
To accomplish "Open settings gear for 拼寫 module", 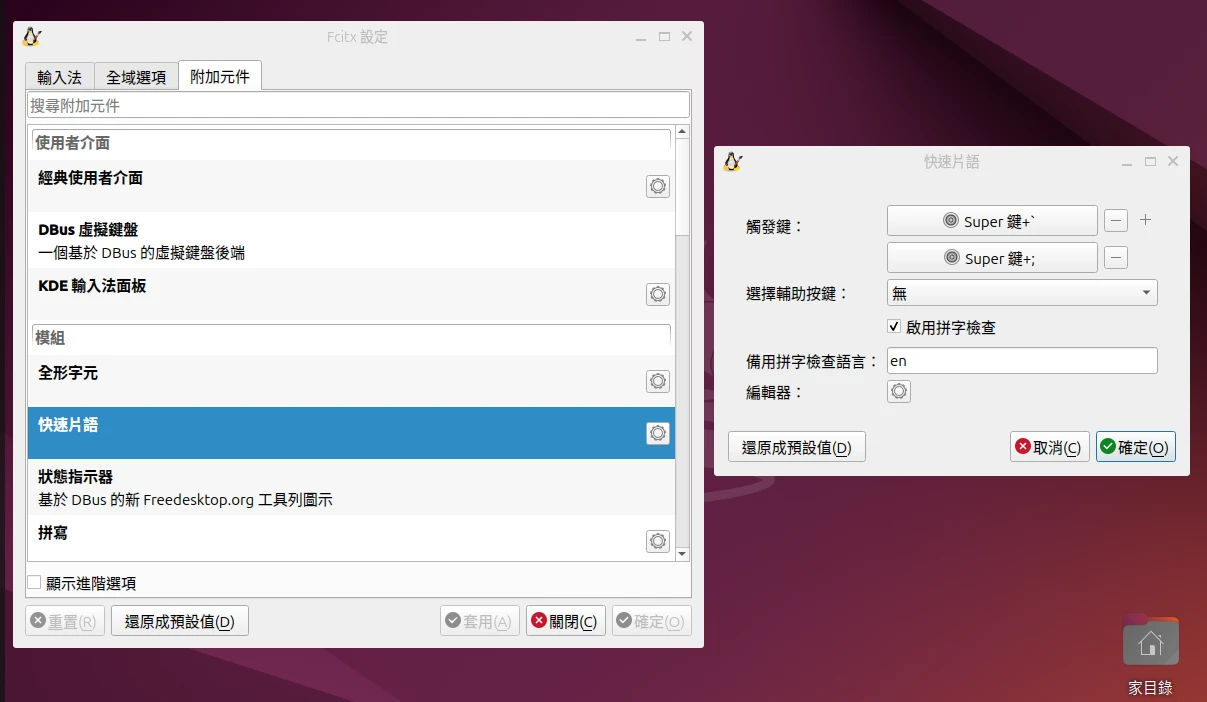I will point(657,541).
